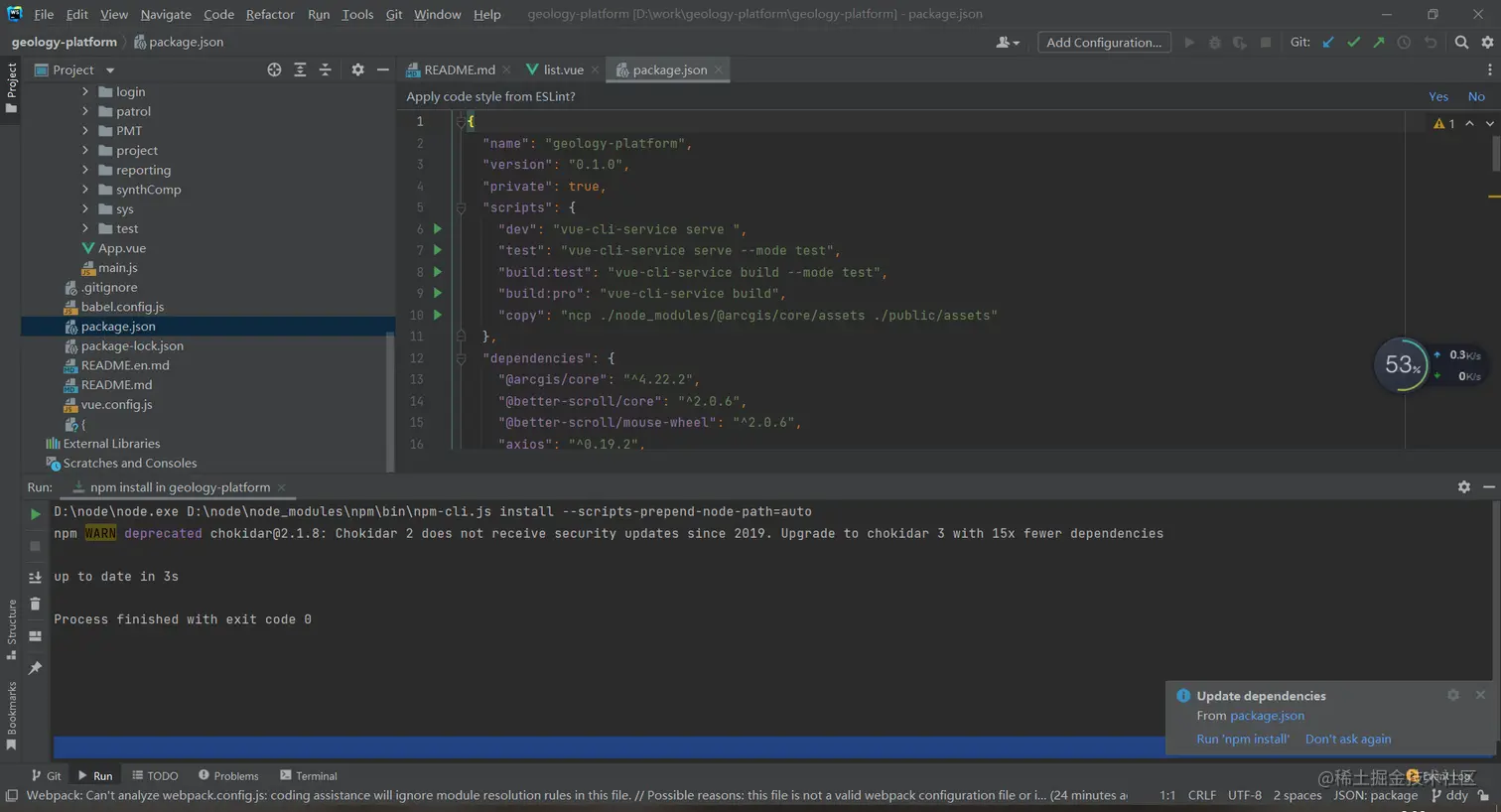Open IDE settings gear in toolbar
The width and height of the screenshot is (1501, 812).
point(1487,42)
